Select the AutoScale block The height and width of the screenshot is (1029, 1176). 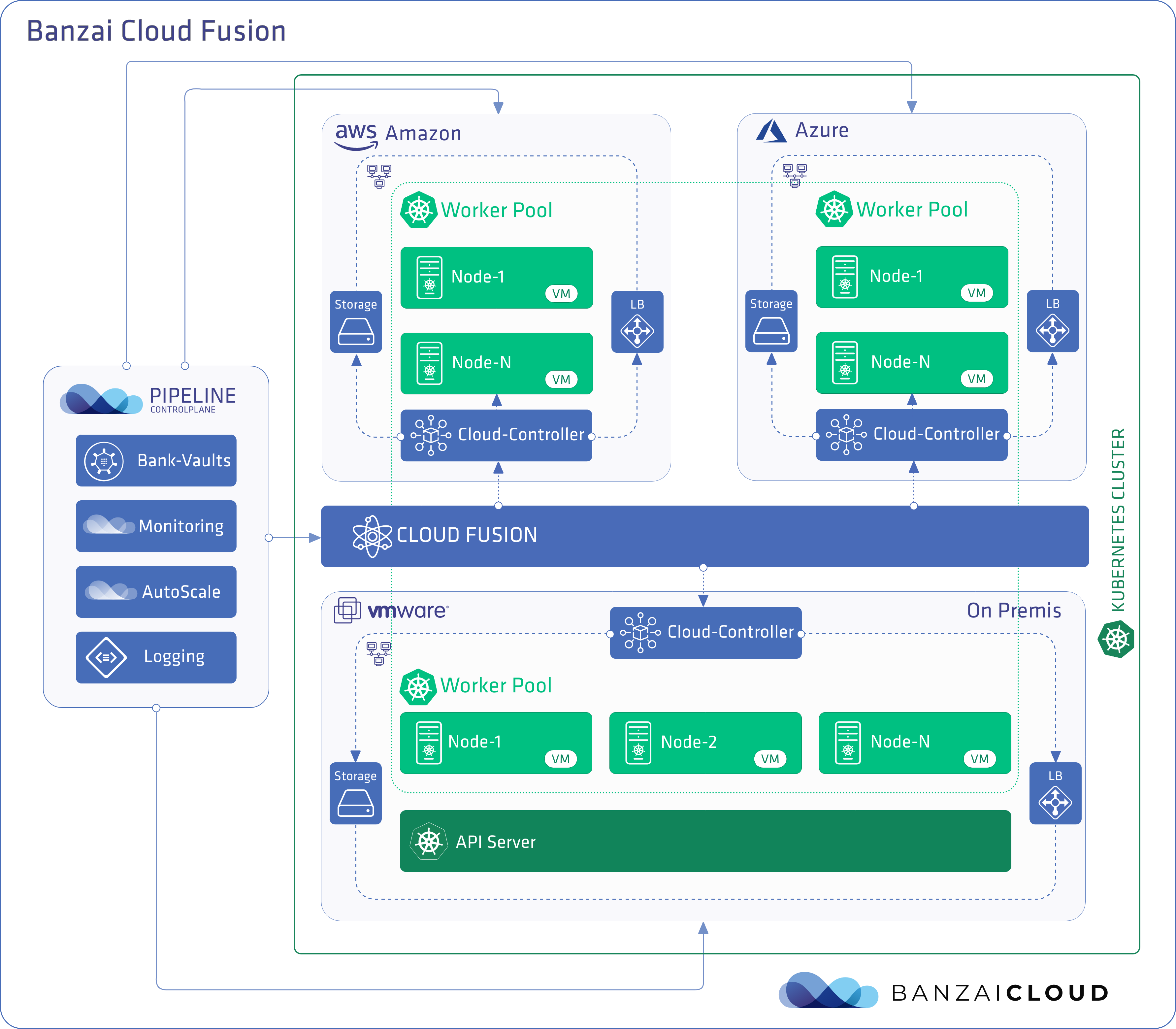coord(156,591)
